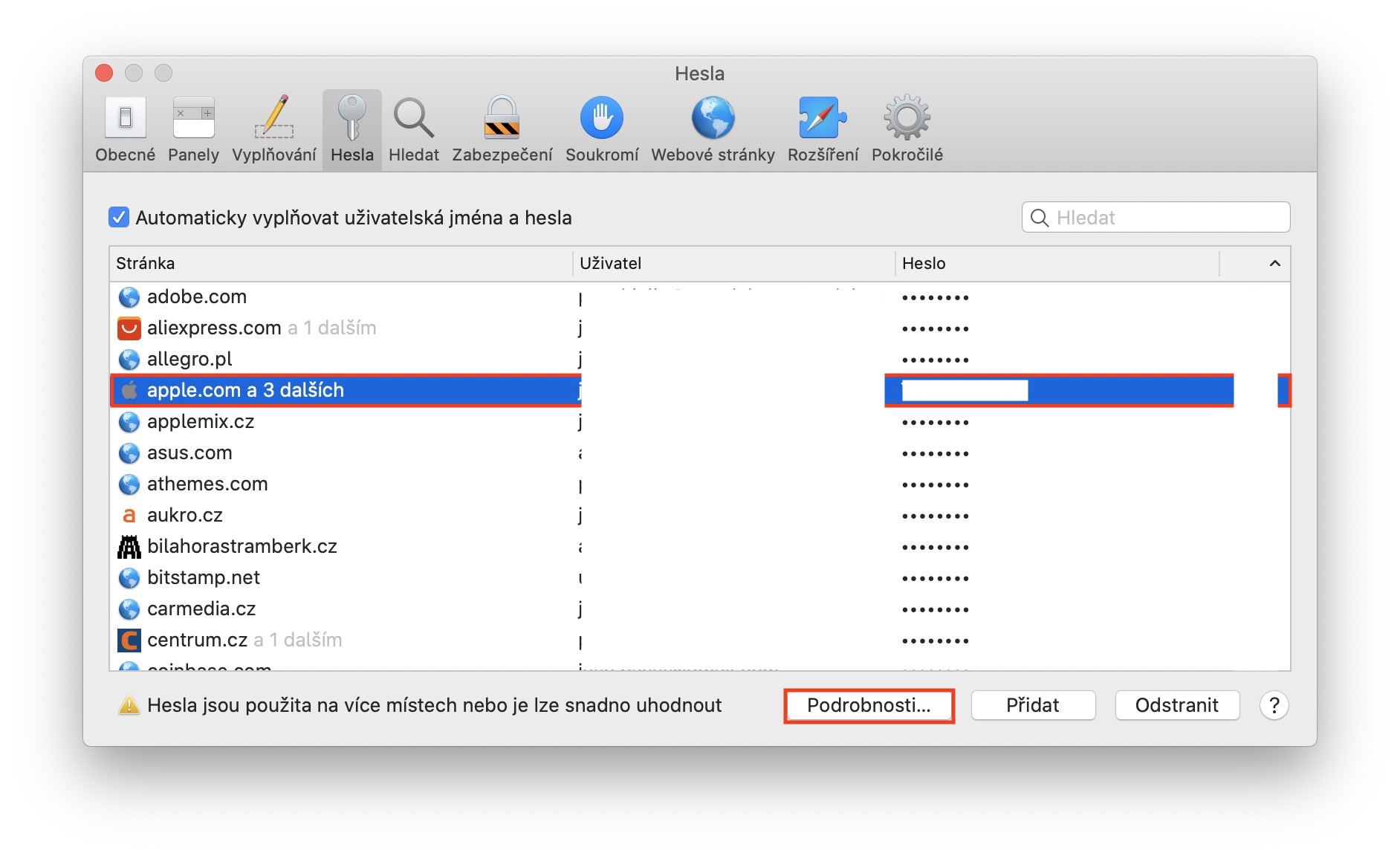Open the Rozšíření puzzle icon
1400x856 pixels.
coord(823,117)
